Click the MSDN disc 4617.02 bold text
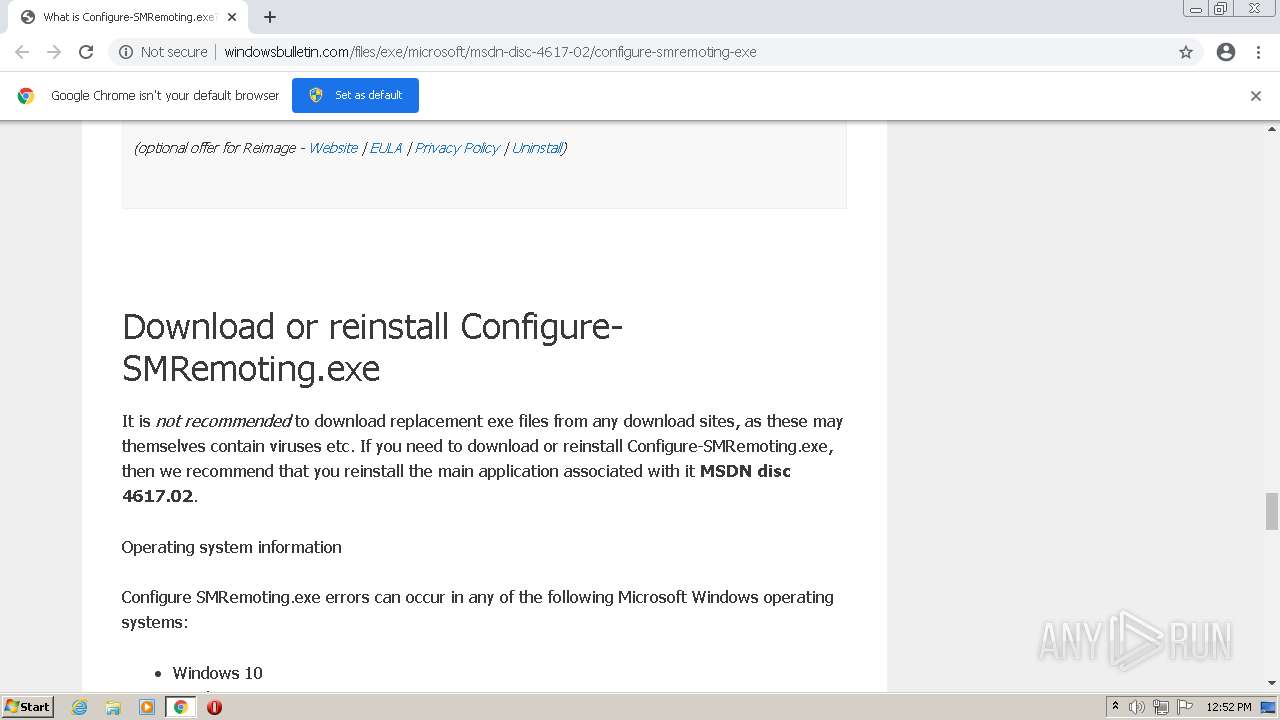 pos(456,483)
